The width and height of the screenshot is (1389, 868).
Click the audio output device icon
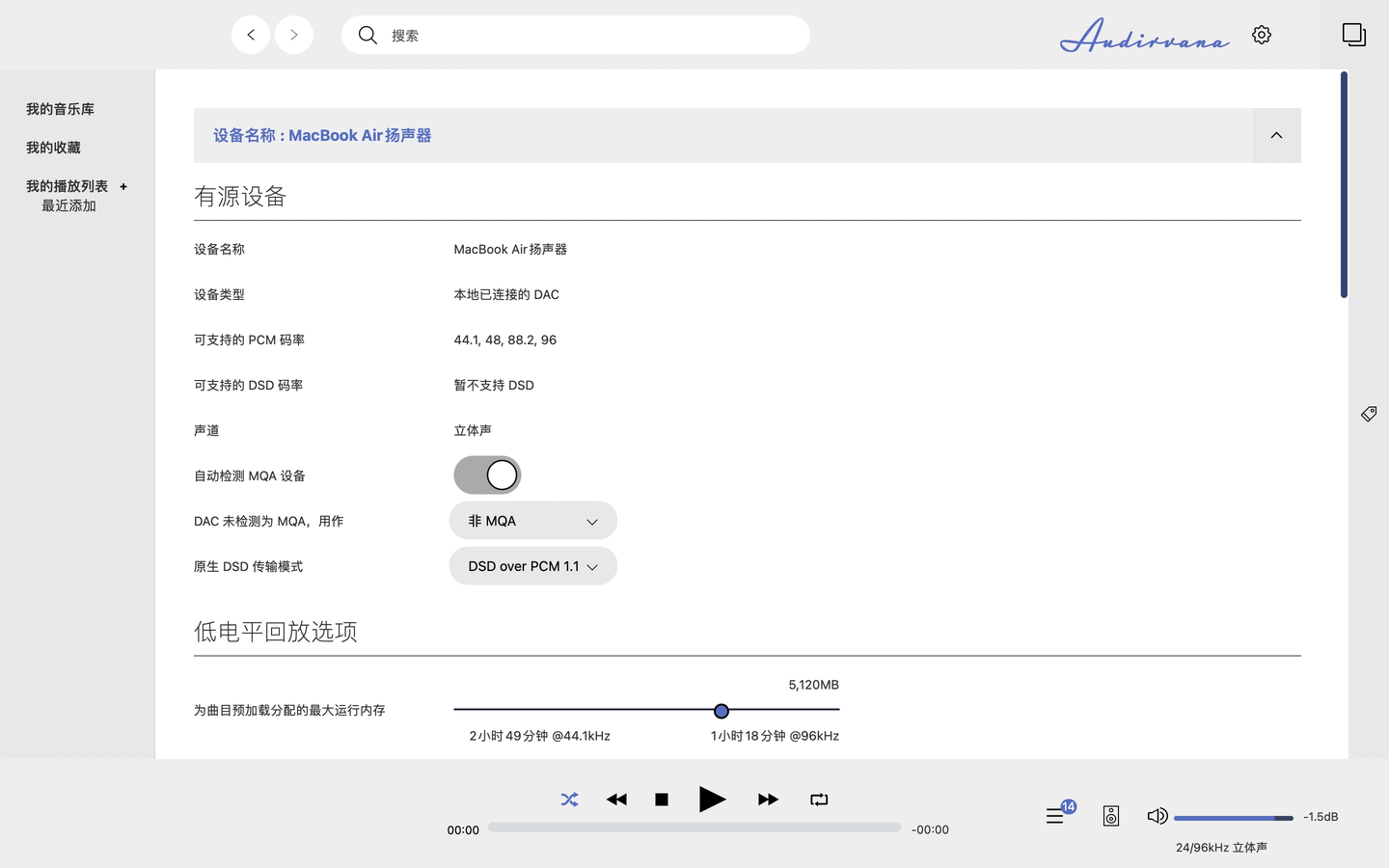[1110, 815]
